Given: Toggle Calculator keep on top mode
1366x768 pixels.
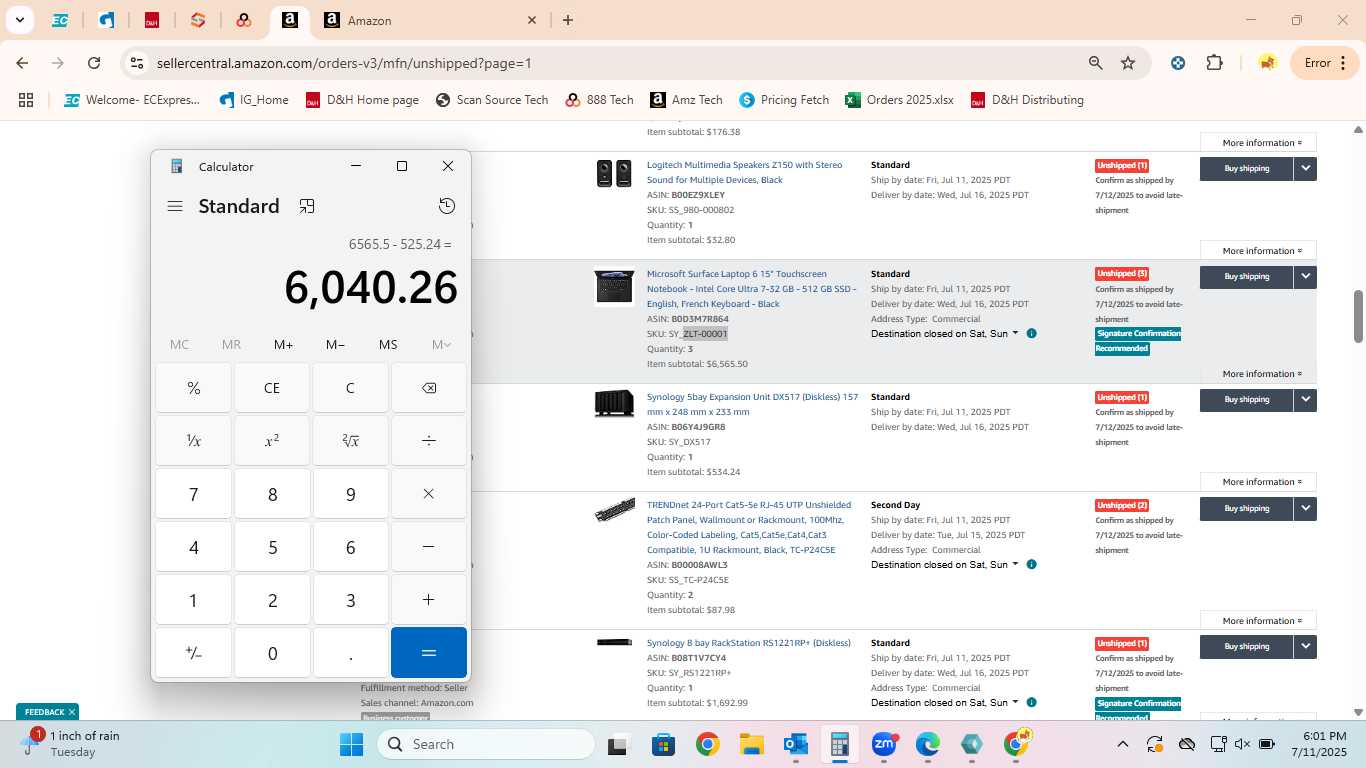Looking at the screenshot, I should (307, 206).
